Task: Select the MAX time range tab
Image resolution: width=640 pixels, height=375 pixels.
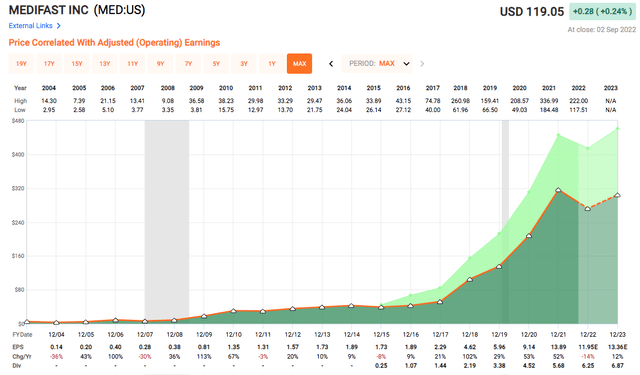Action: 300,64
